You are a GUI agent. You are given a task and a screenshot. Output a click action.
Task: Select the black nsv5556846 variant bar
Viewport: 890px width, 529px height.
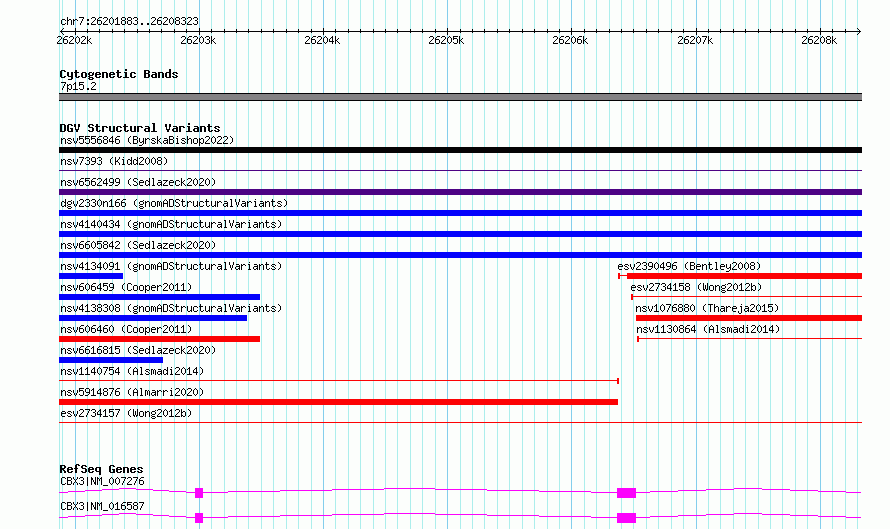click(460, 150)
